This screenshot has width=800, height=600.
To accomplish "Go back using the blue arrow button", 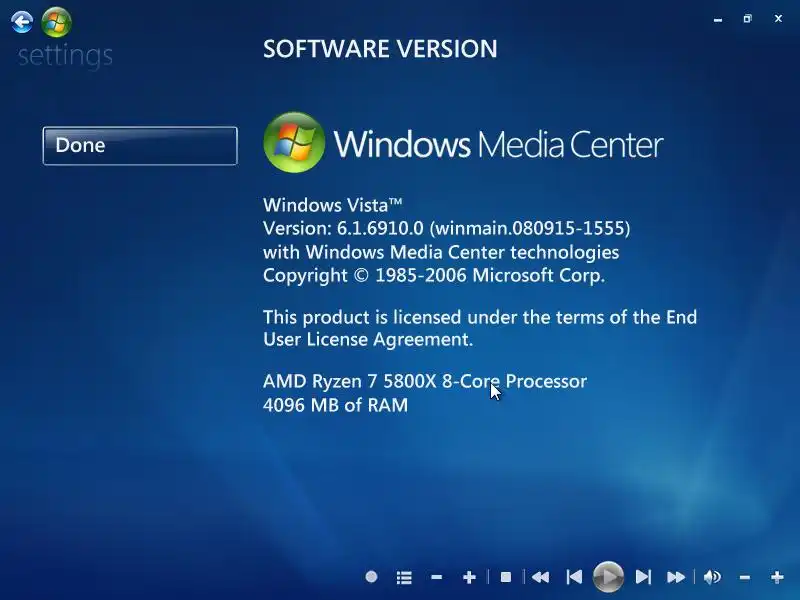I will 21,22.
